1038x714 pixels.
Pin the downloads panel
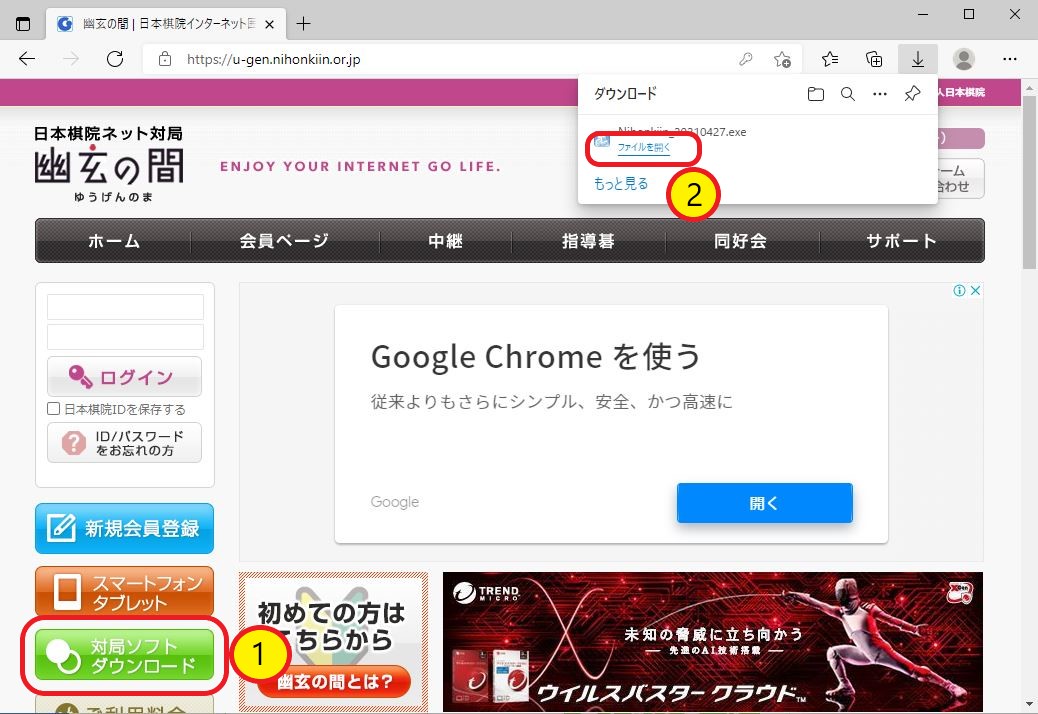[911, 94]
